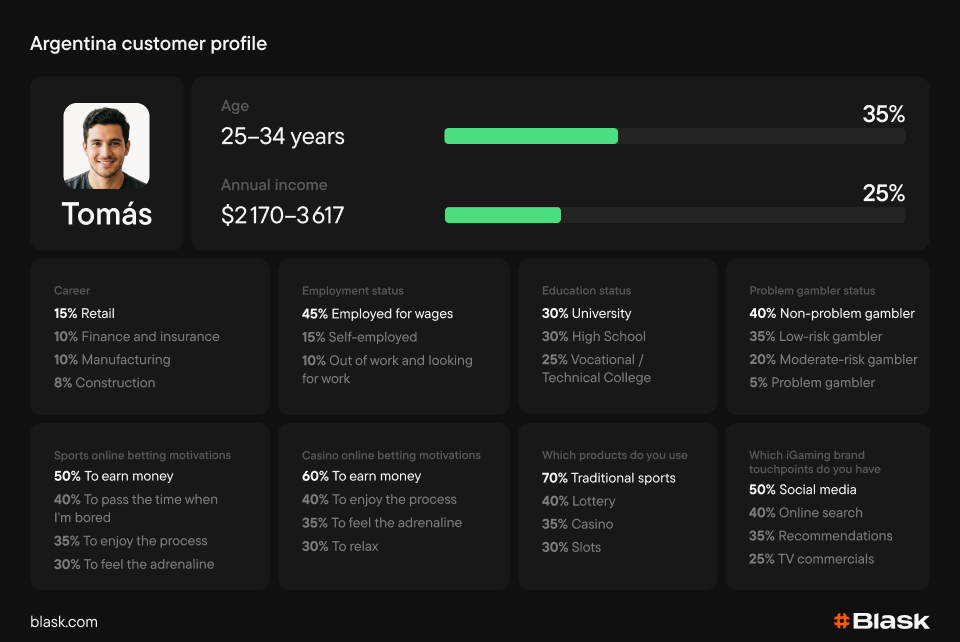This screenshot has height=642, width=960.
Task: Click the 40% Lottery product item
Action: point(578,501)
